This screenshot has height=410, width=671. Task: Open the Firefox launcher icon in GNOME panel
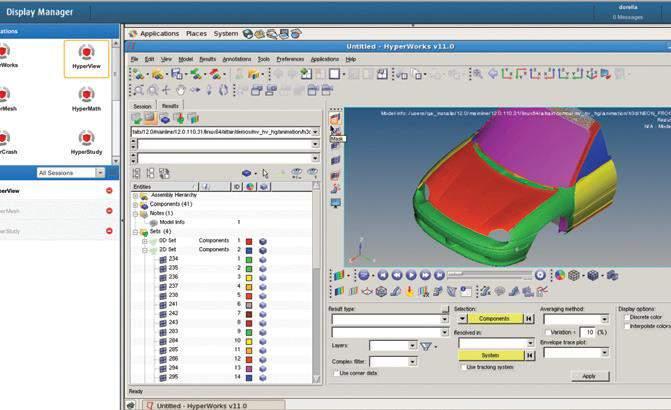(x=248, y=34)
